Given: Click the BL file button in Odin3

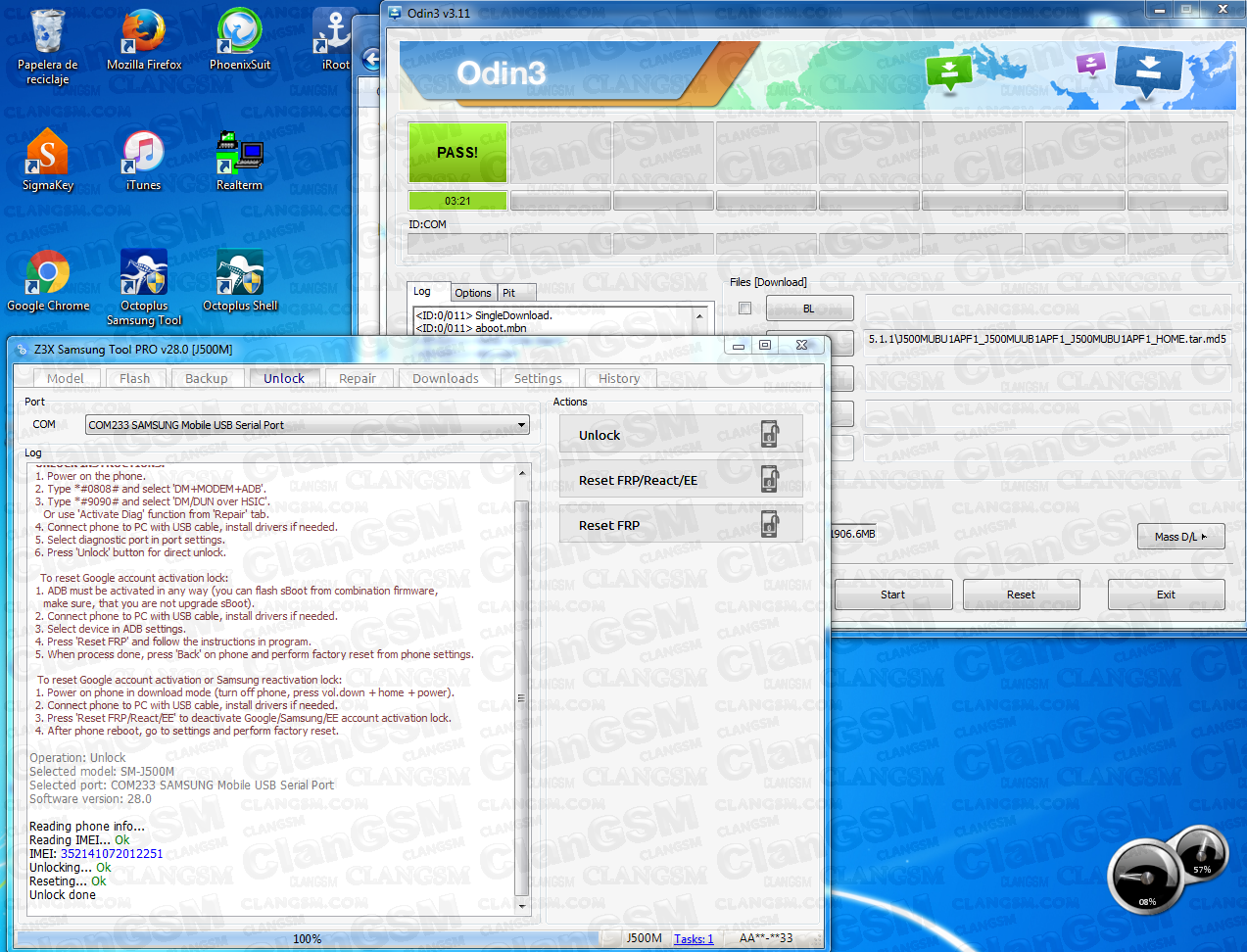Looking at the screenshot, I should tap(809, 309).
